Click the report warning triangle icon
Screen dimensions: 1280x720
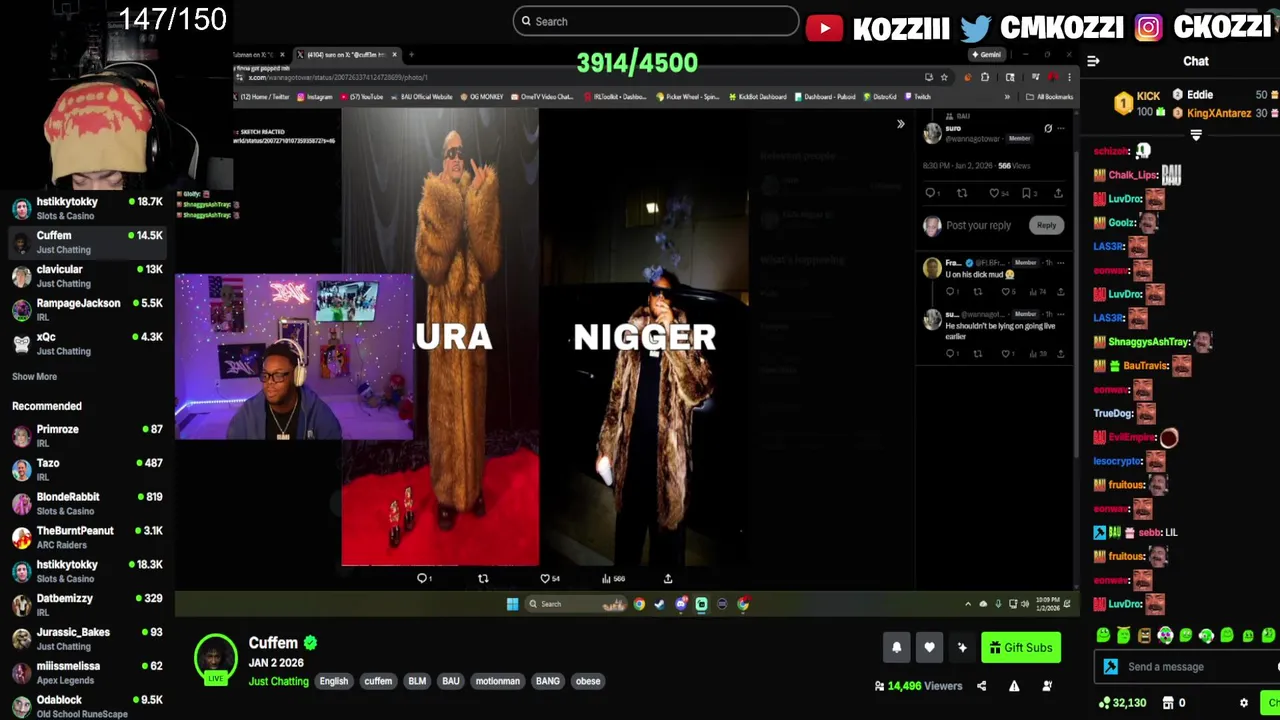(x=1014, y=686)
